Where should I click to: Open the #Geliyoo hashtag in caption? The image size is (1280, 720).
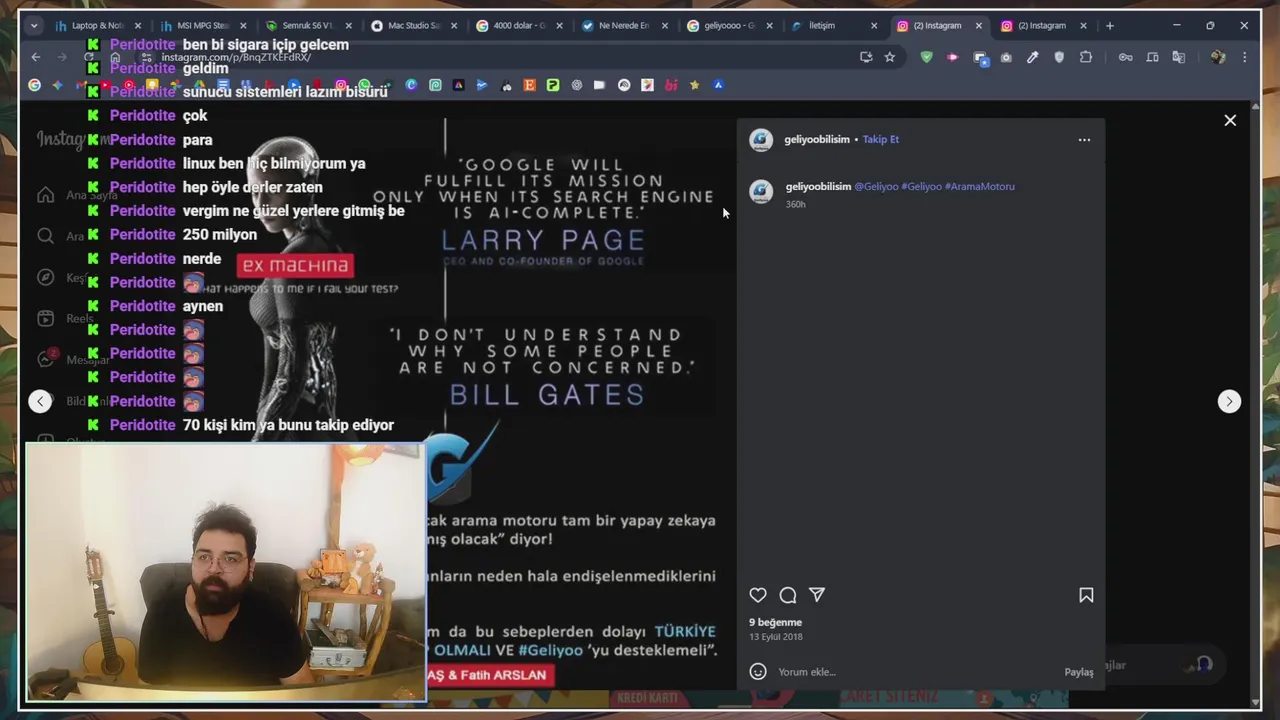(x=922, y=186)
